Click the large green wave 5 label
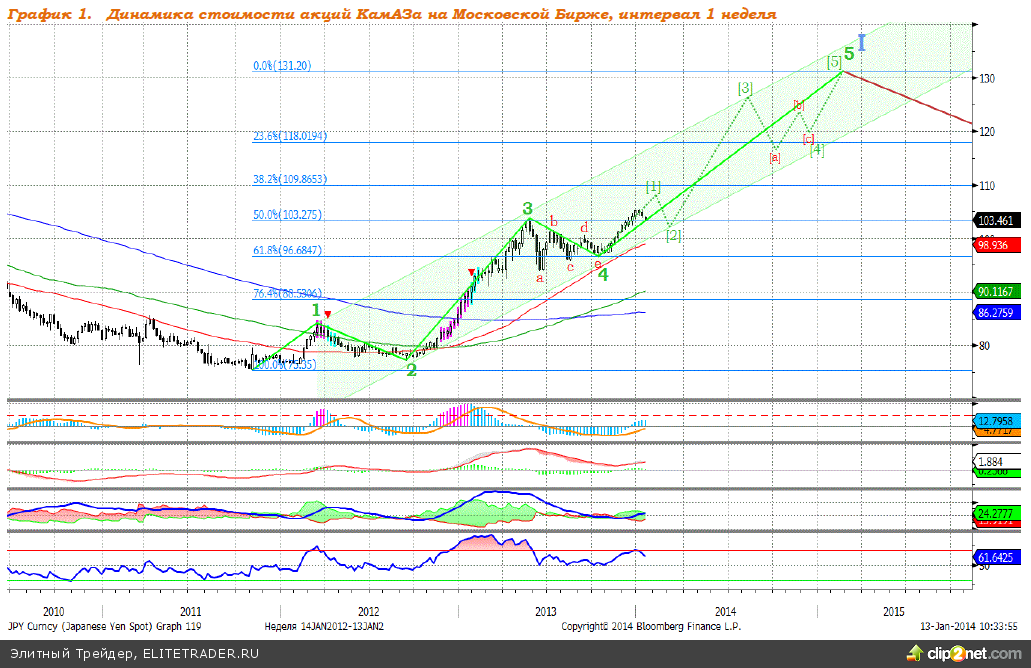The image size is (1031, 668). click(x=849, y=54)
